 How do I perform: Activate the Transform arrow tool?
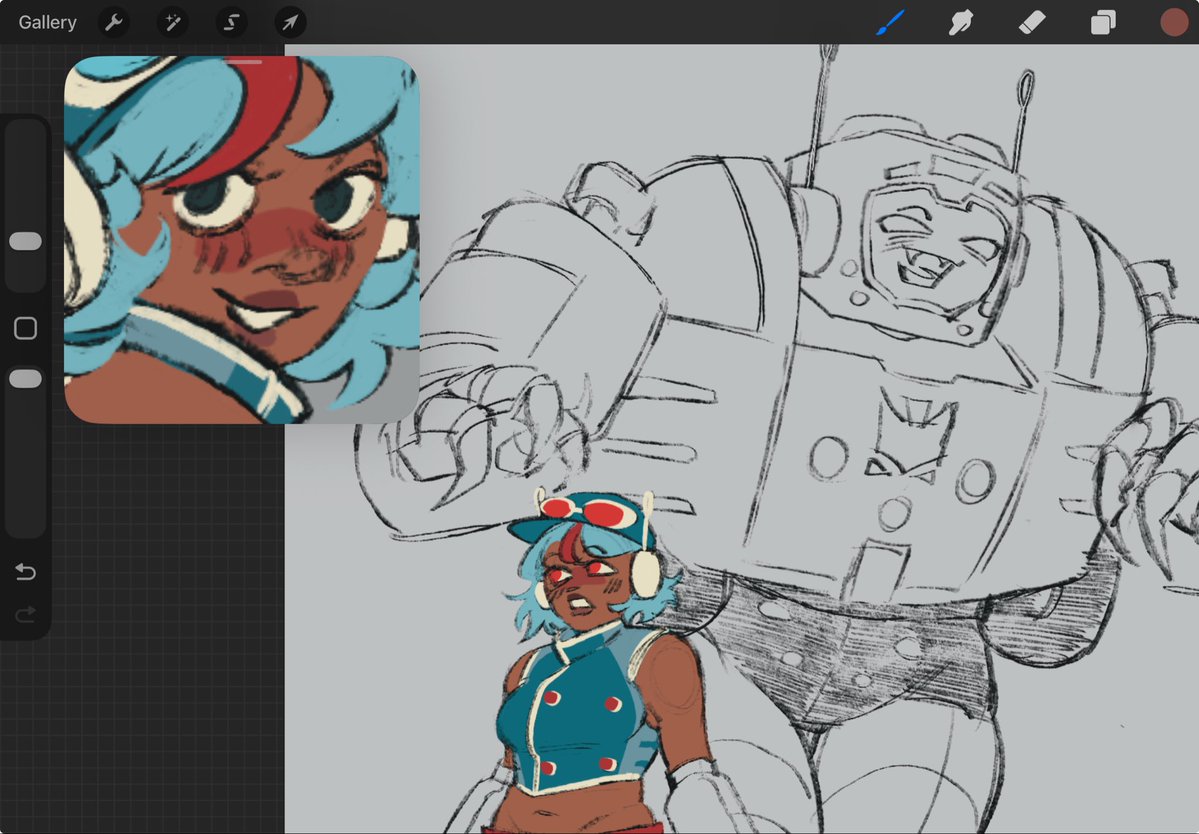coord(290,22)
